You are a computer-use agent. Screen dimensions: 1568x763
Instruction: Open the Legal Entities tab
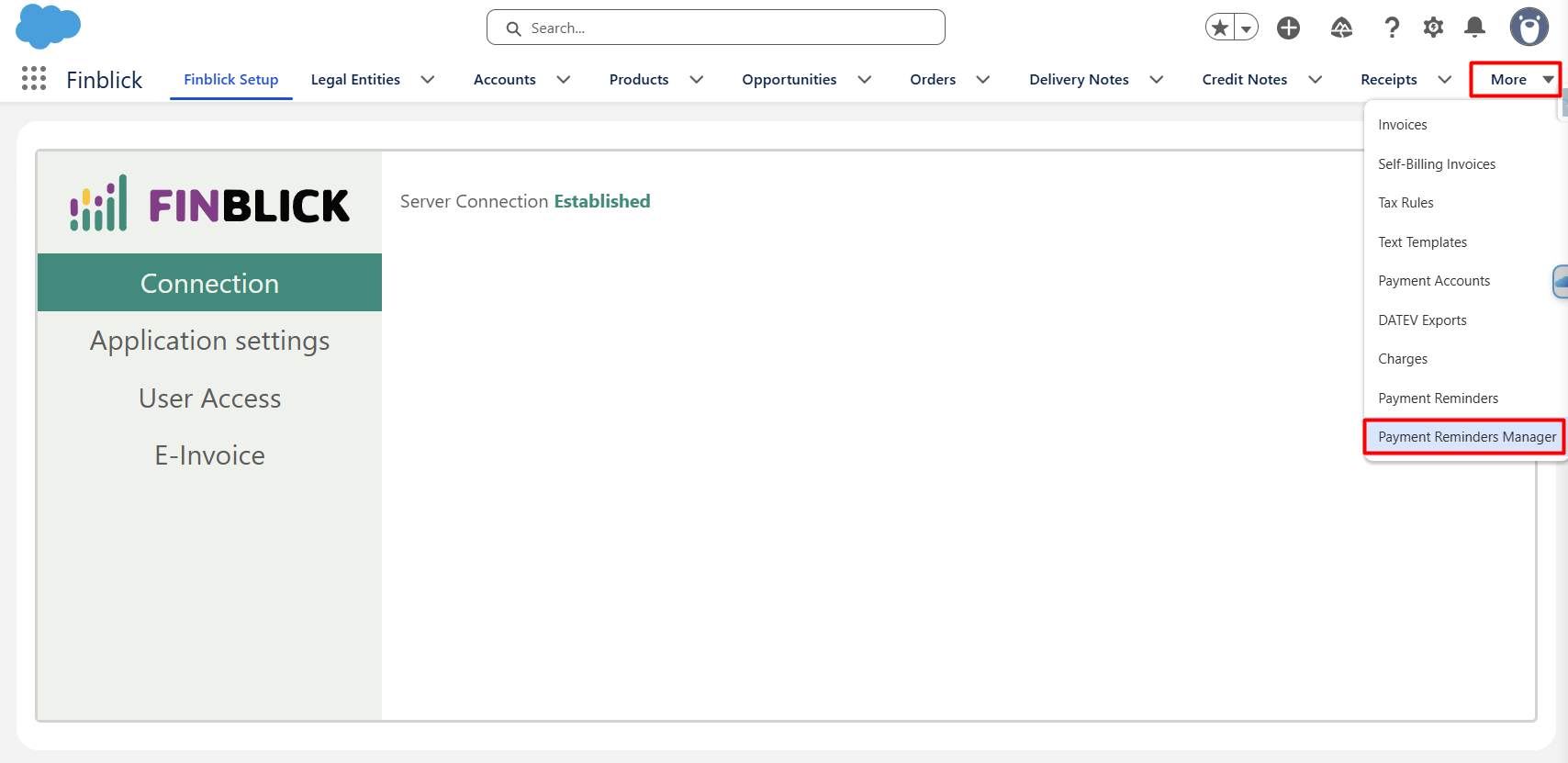[x=355, y=80]
